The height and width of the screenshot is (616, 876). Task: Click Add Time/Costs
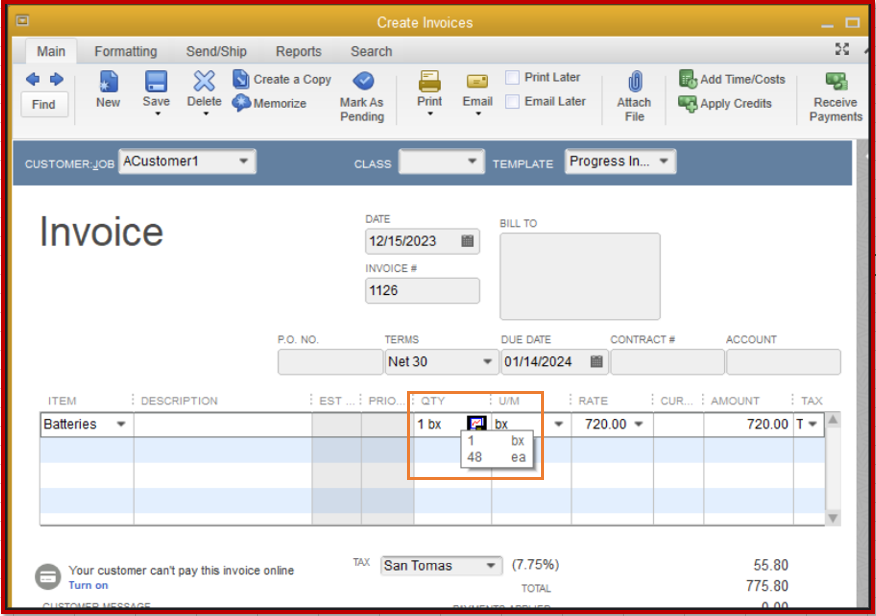coord(732,79)
